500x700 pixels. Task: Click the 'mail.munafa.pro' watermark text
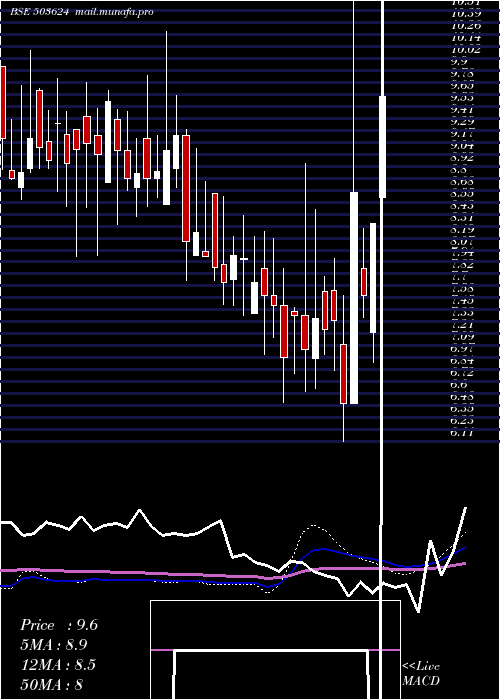click(114, 12)
